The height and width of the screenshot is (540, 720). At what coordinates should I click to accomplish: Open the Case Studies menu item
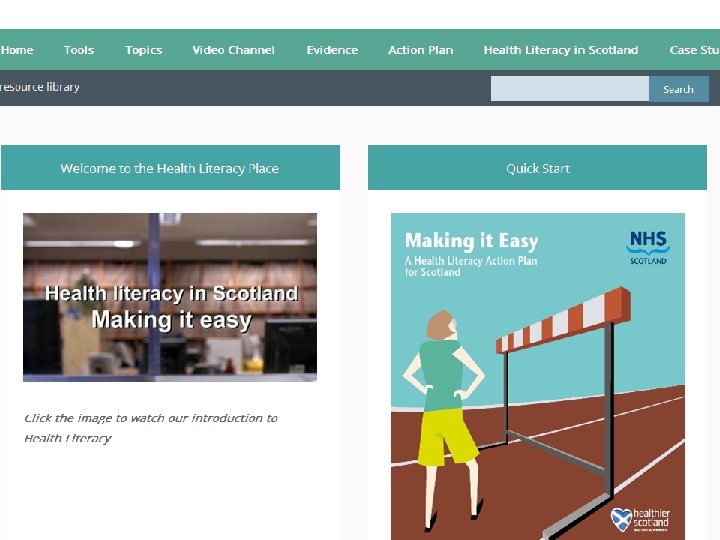point(694,50)
